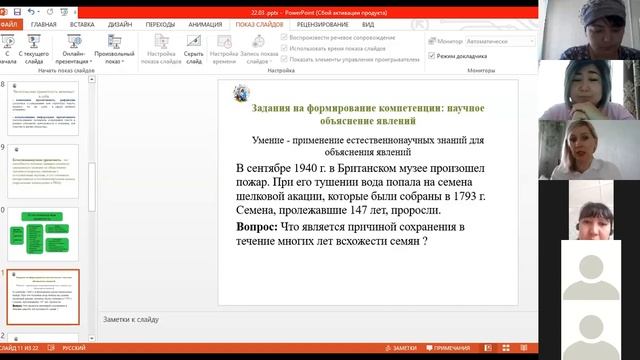640x360 pixels.
Task: Toggle Показать элементы управления проигрывателем checkbox
Action: point(284,60)
